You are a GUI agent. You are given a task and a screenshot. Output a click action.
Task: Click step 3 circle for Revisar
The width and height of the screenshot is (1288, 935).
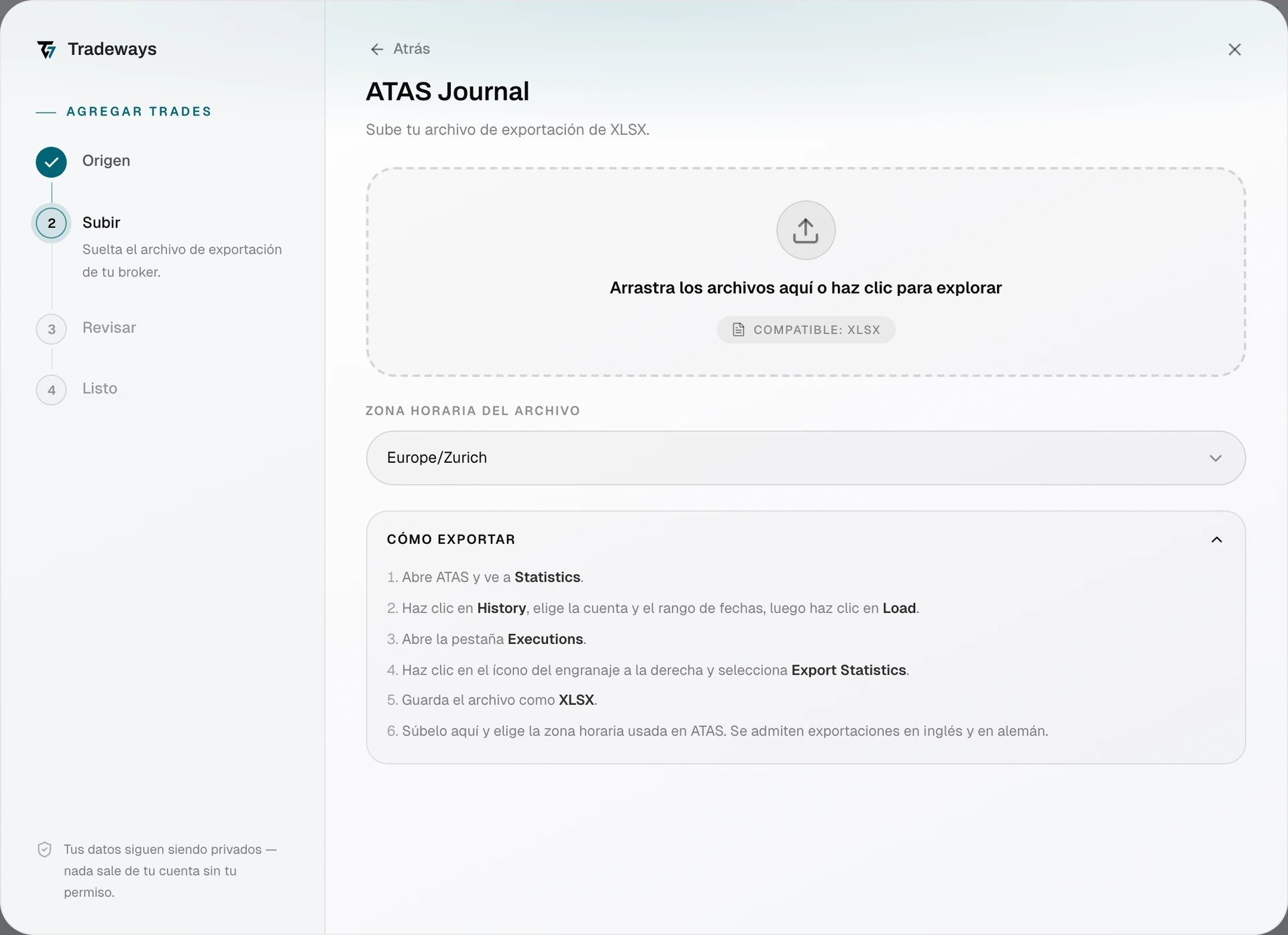(x=52, y=329)
